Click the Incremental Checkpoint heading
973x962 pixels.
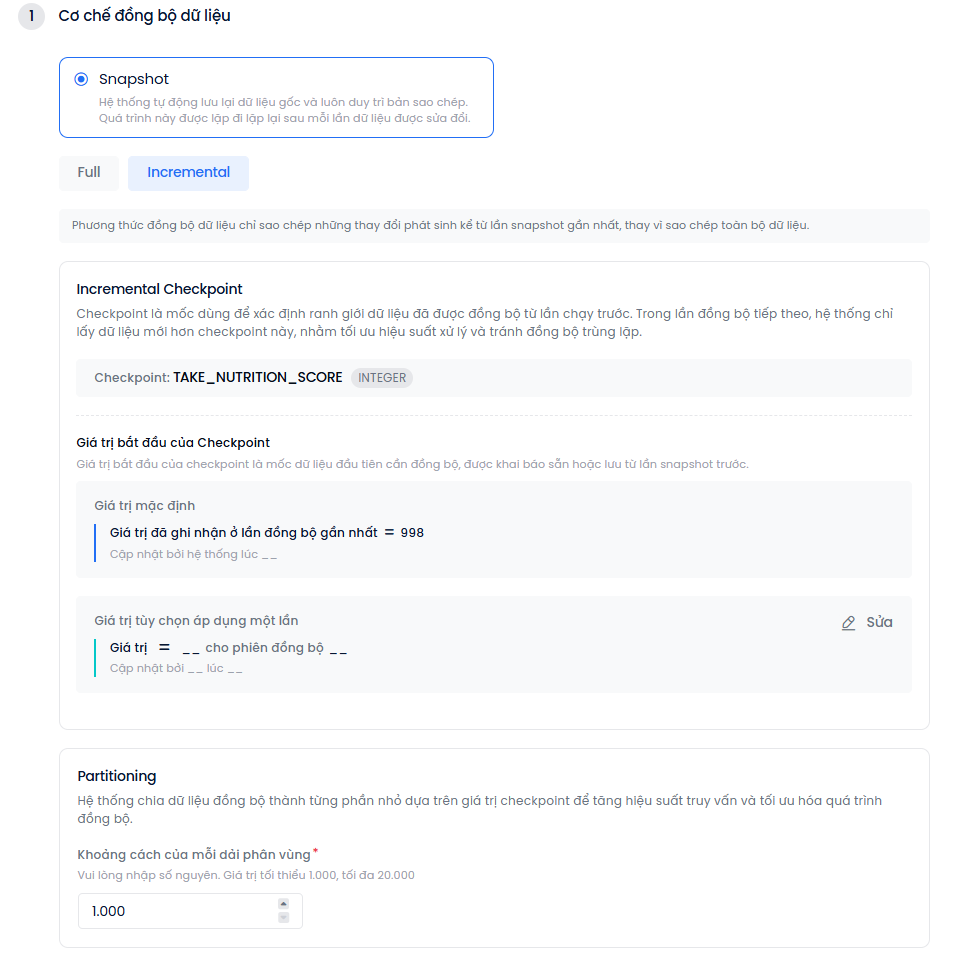click(x=160, y=289)
